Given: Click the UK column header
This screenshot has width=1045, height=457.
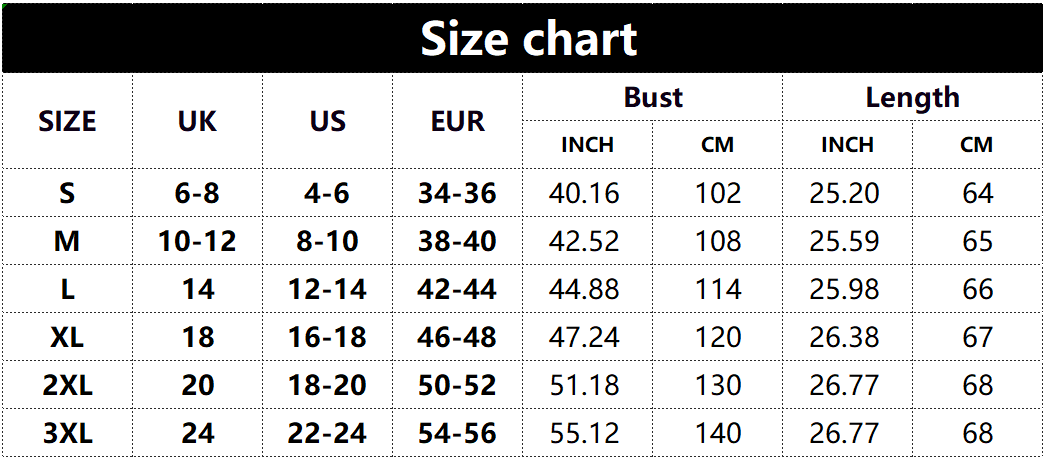Looking at the screenshot, I should click(x=197, y=122).
